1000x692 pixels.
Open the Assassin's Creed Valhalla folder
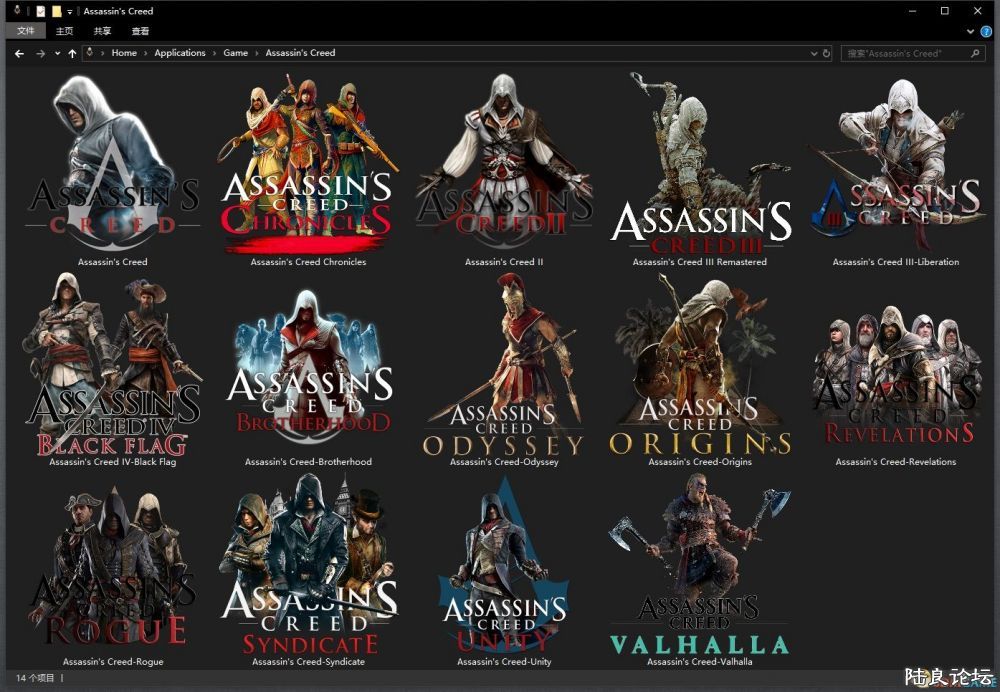699,568
